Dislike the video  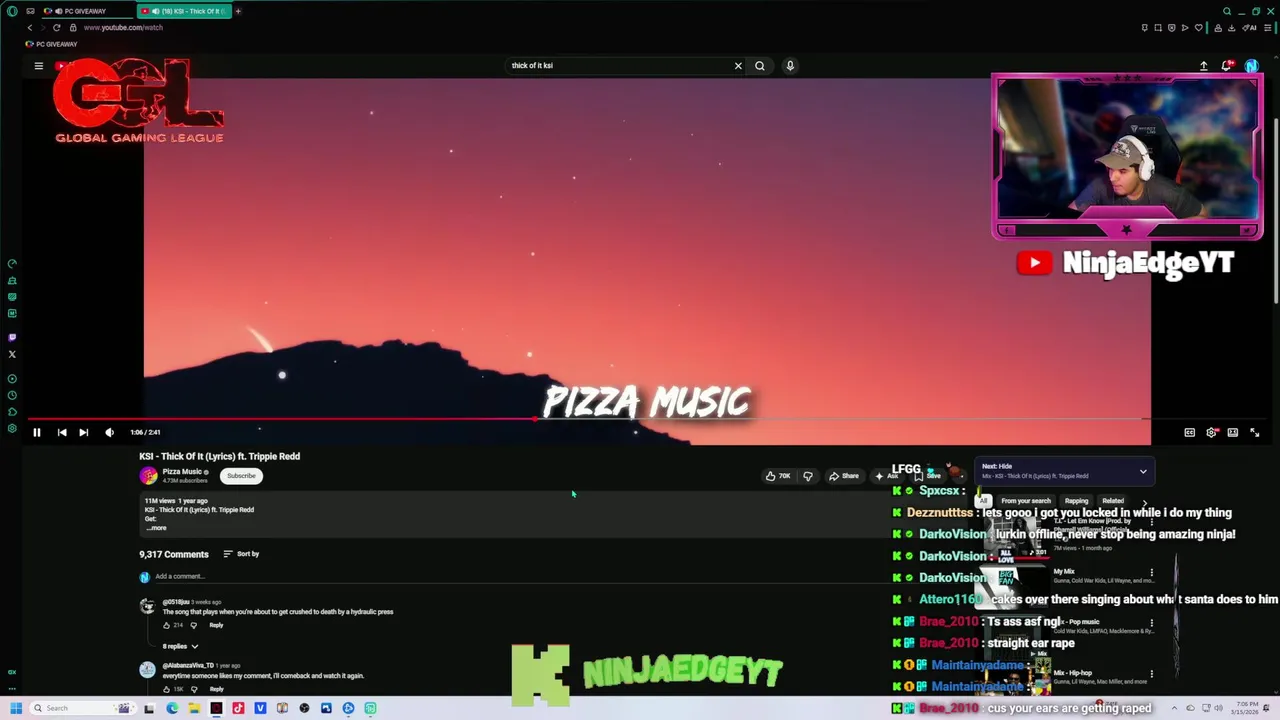click(x=808, y=476)
